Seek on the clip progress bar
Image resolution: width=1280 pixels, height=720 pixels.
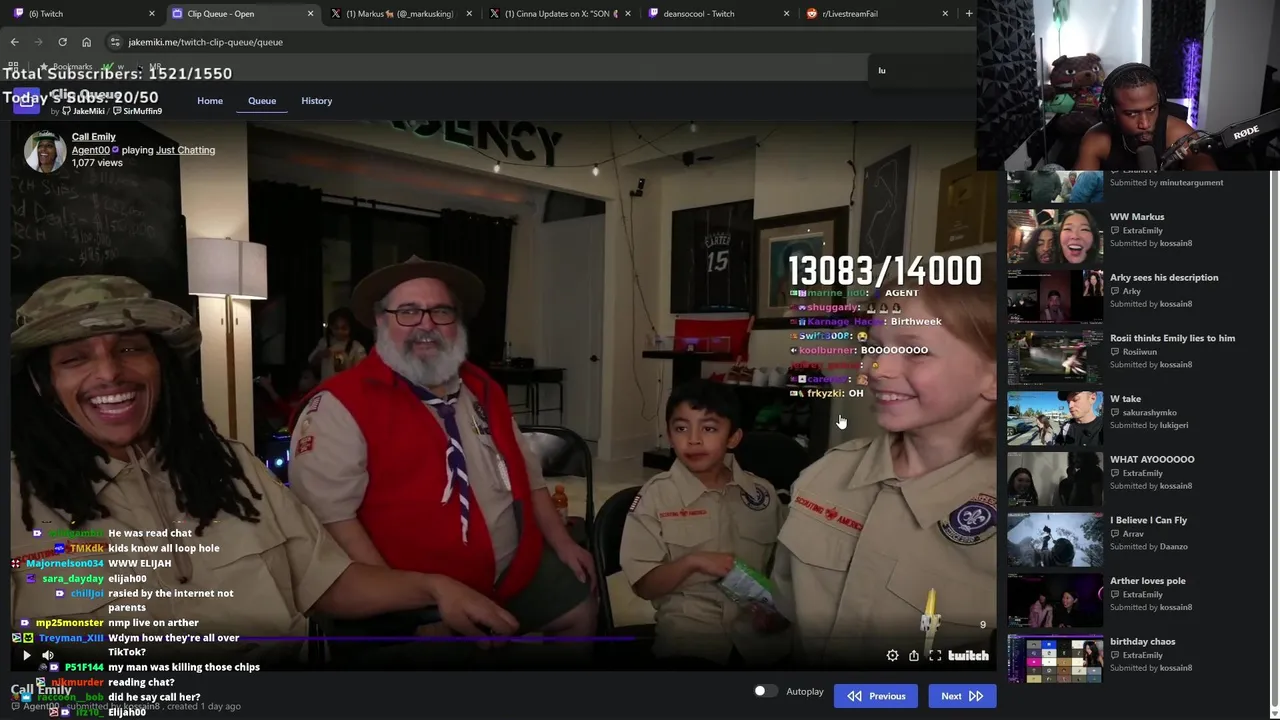tap(504, 637)
